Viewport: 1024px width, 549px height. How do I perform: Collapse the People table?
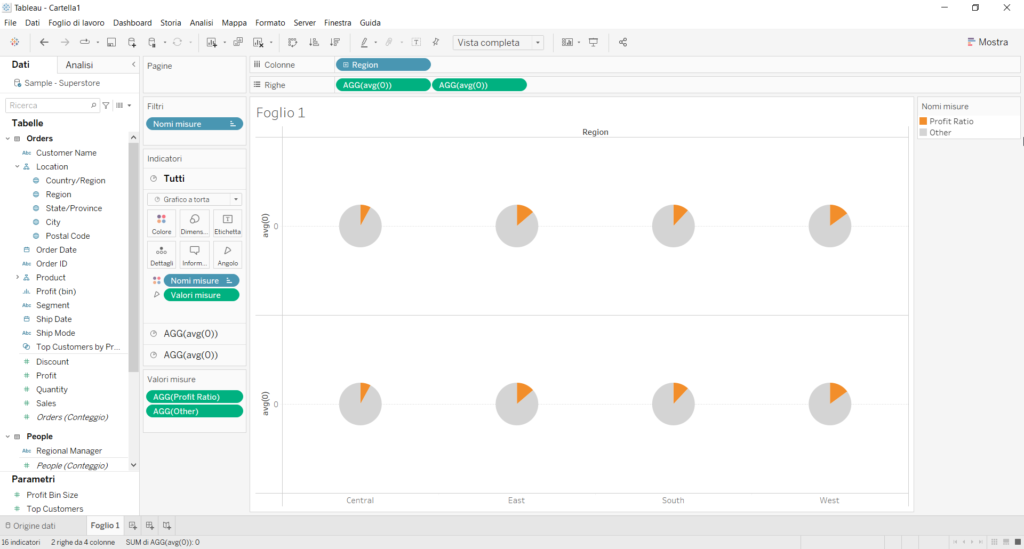tap(8, 436)
